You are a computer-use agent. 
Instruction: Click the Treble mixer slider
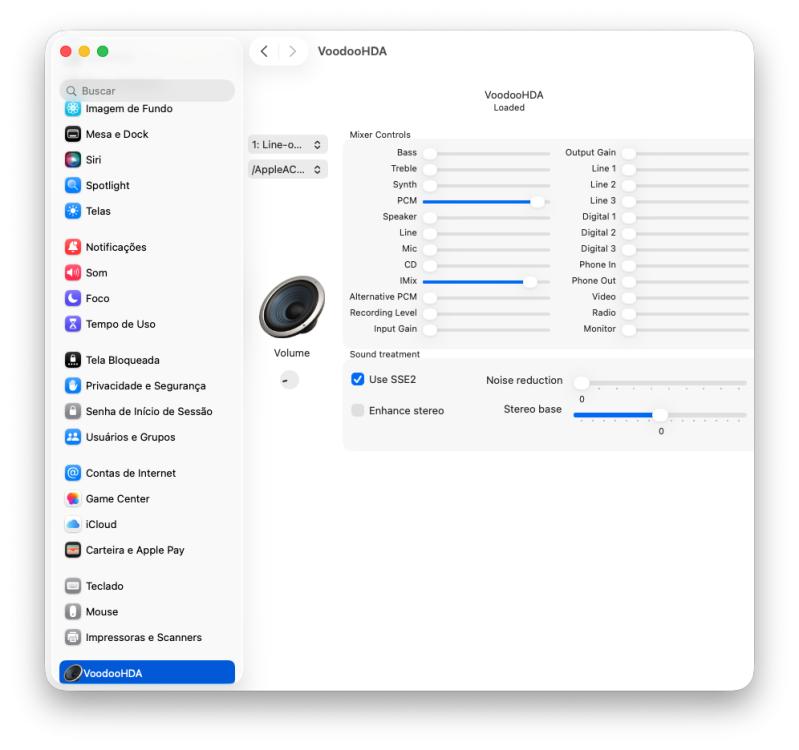click(x=486, y=170)
